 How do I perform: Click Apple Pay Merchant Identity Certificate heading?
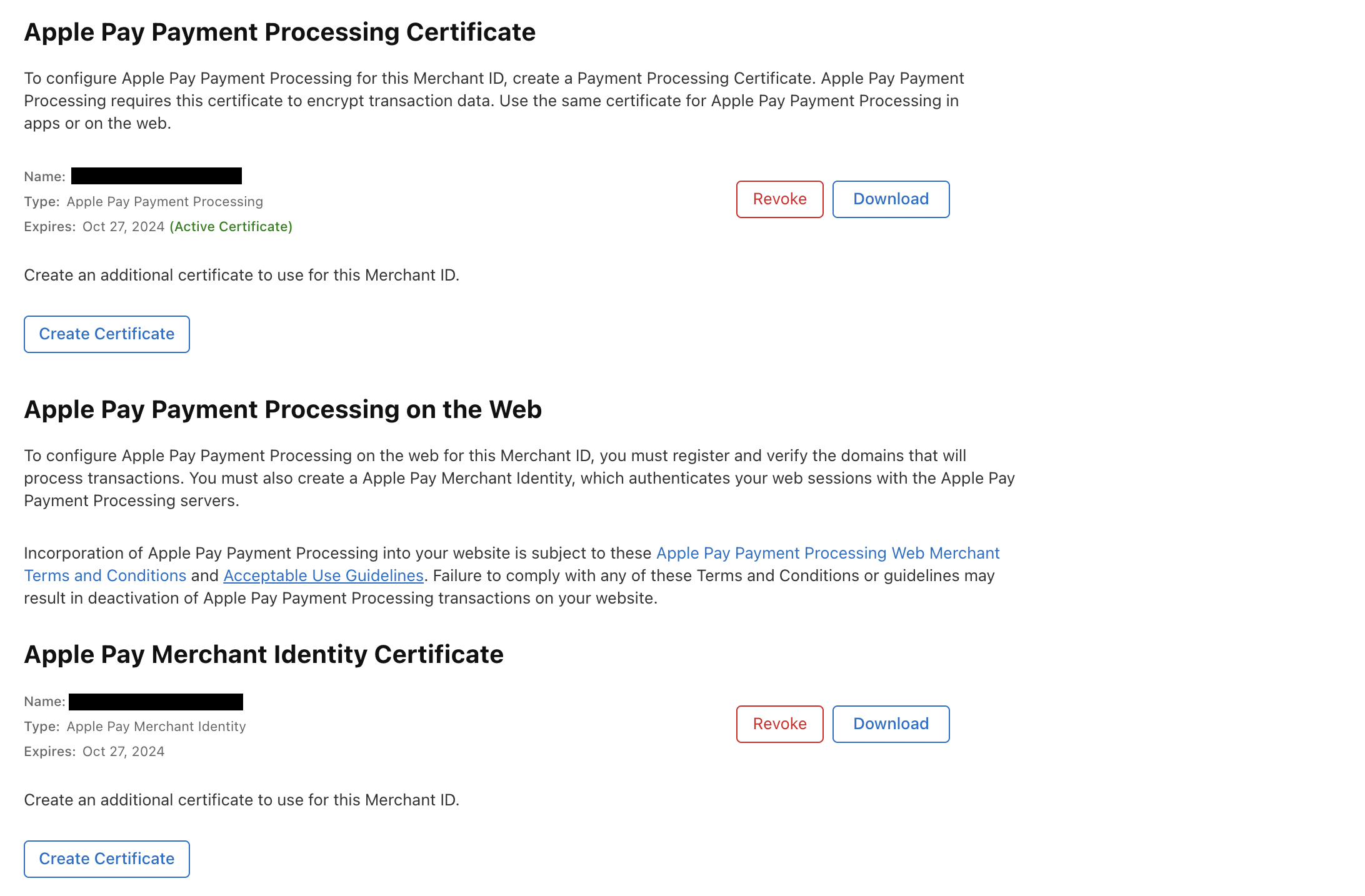tap(263, 655)
